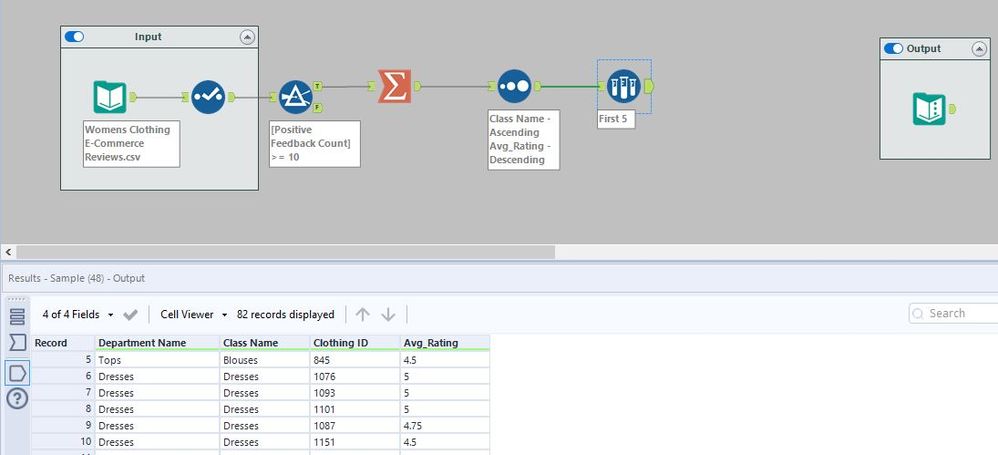
Task: Disable the Input container toggle
Action: (x=74, y=37)
